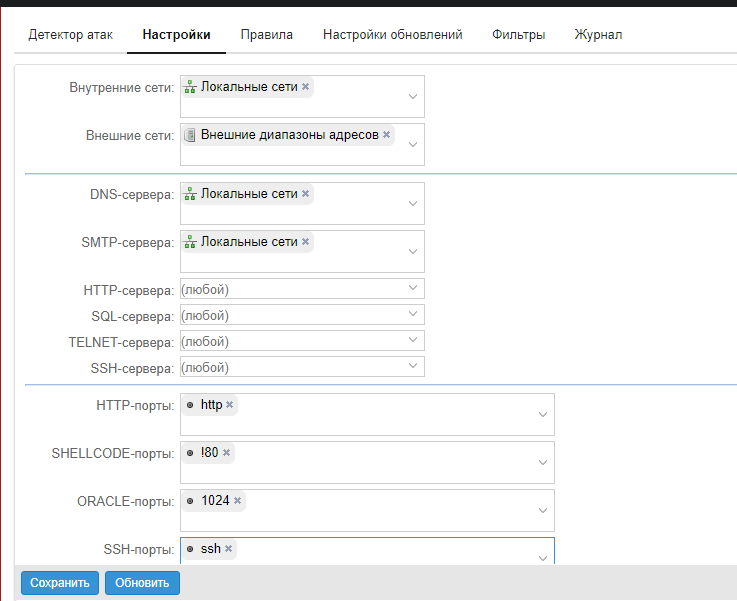The height and width of the screenshot is (601, 737).
Task: Open SSH-сервера dropdown arrow
Action: [413, 366]
